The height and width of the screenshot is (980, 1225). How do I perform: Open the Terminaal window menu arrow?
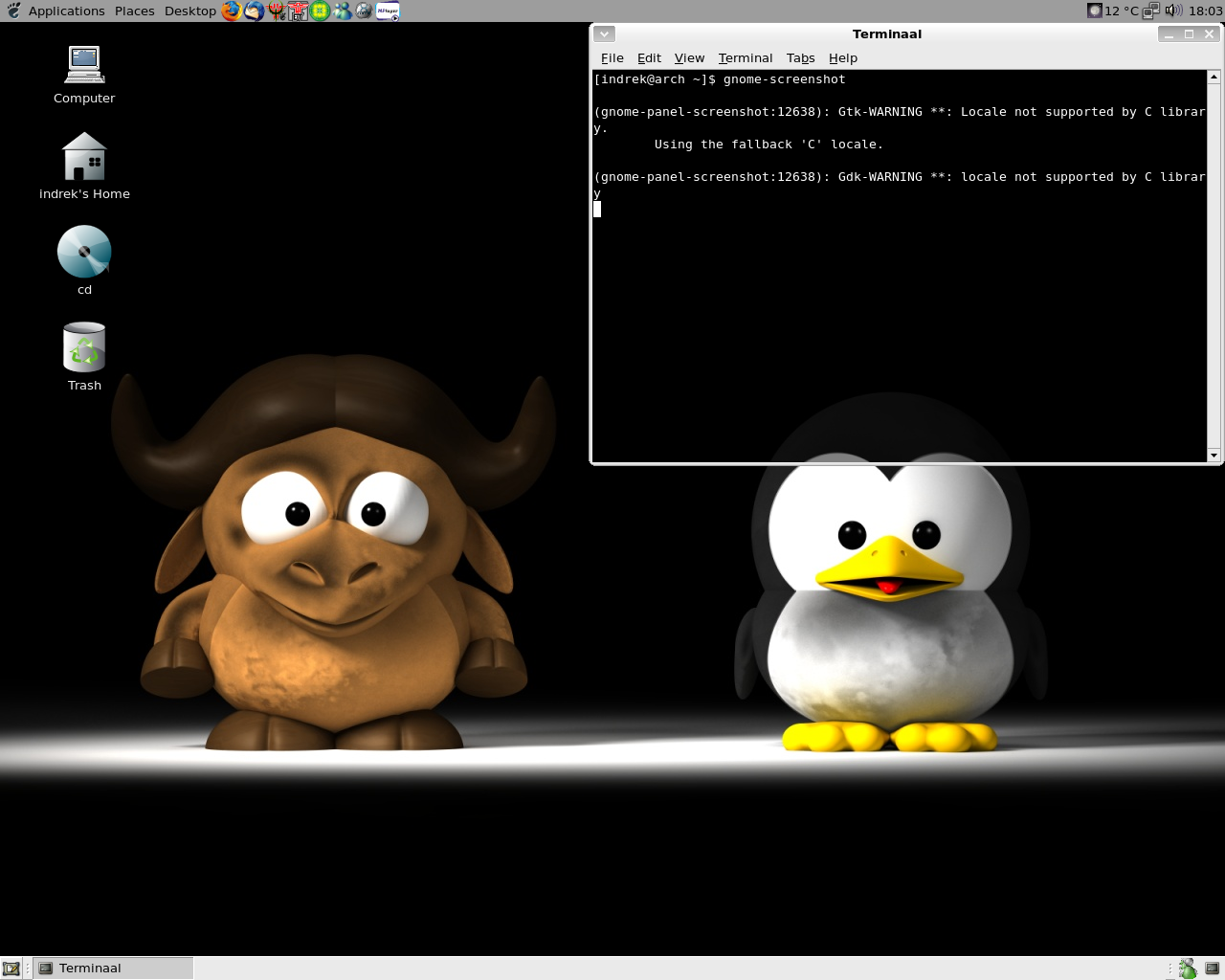[603, 33]
